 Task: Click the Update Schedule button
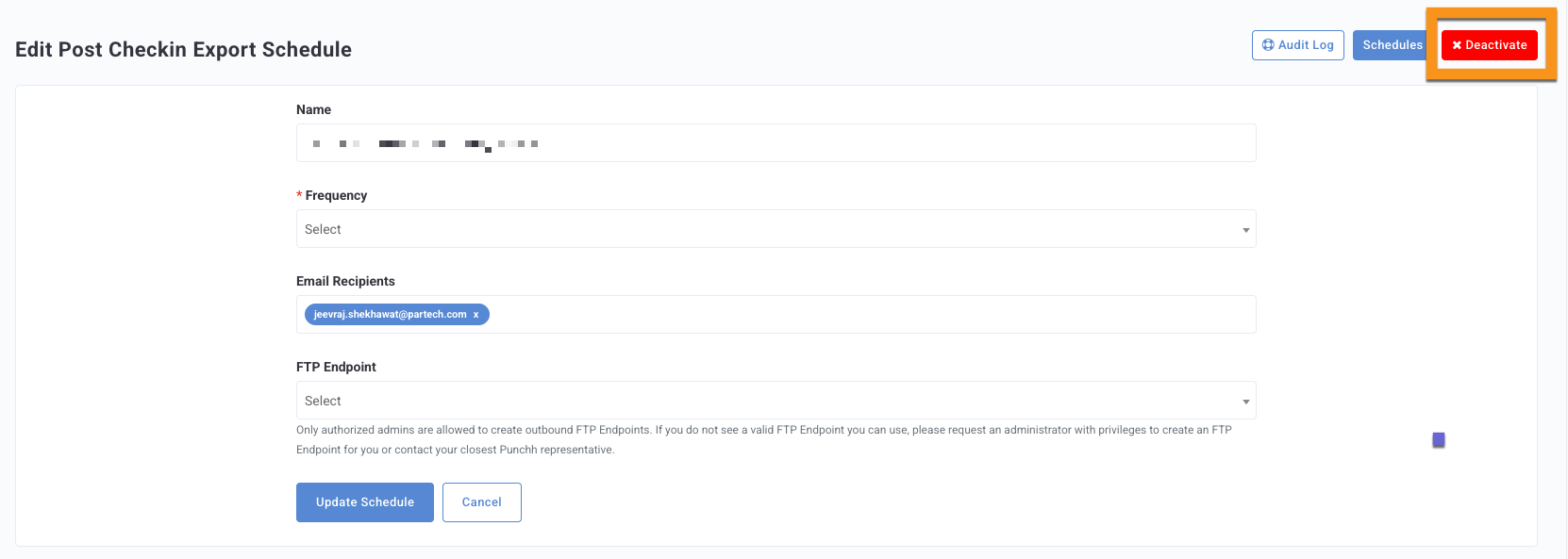point(365,502)
